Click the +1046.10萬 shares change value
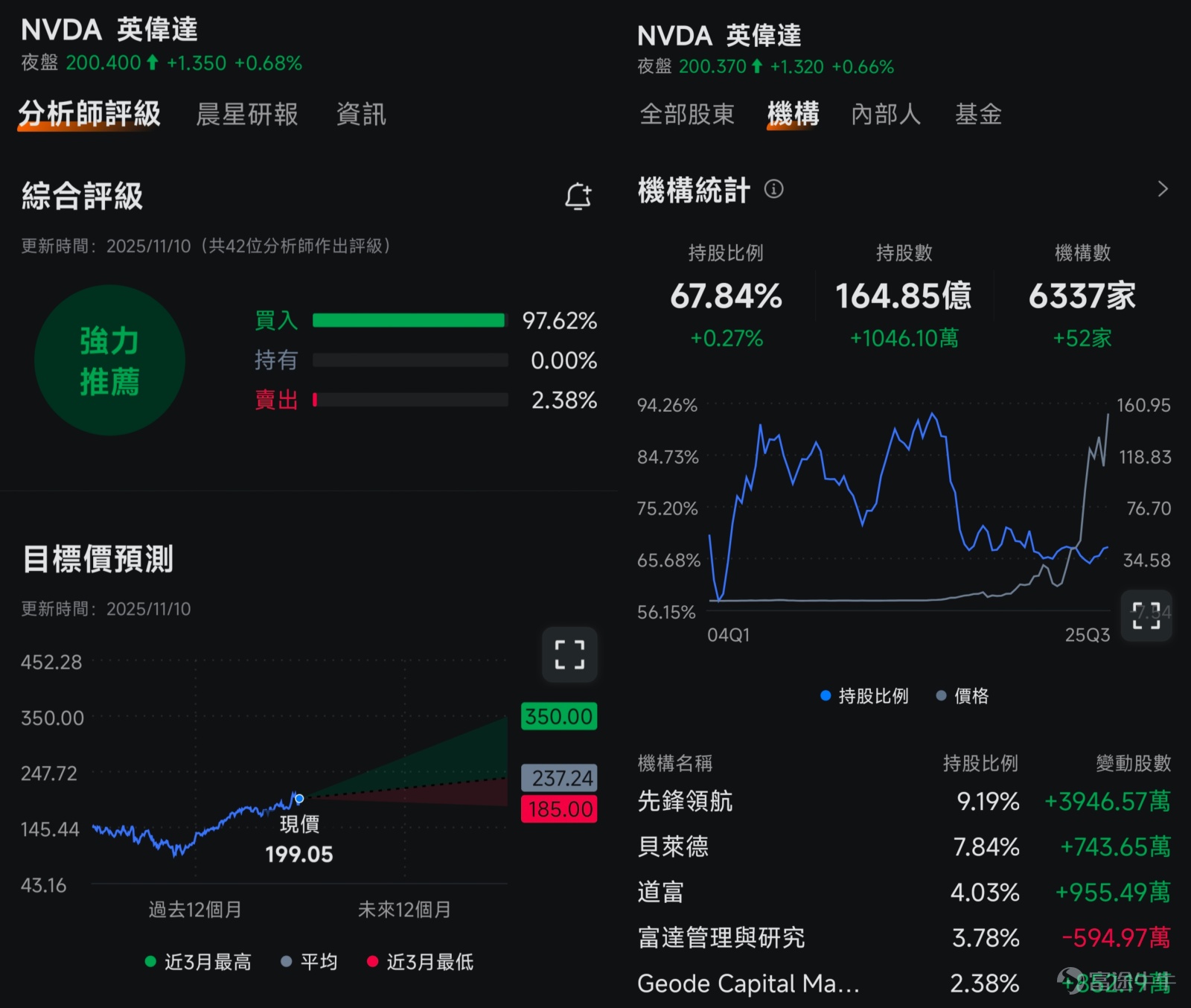 point(904,339)
